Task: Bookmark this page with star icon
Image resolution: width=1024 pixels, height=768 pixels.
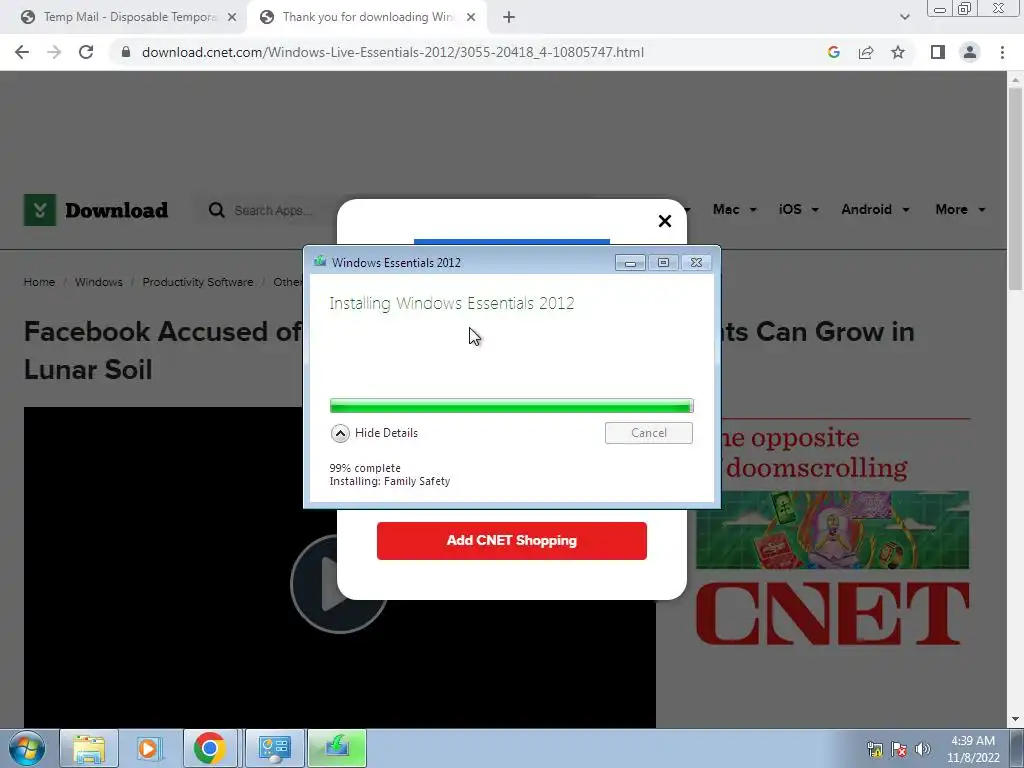Action: [898, 52]
